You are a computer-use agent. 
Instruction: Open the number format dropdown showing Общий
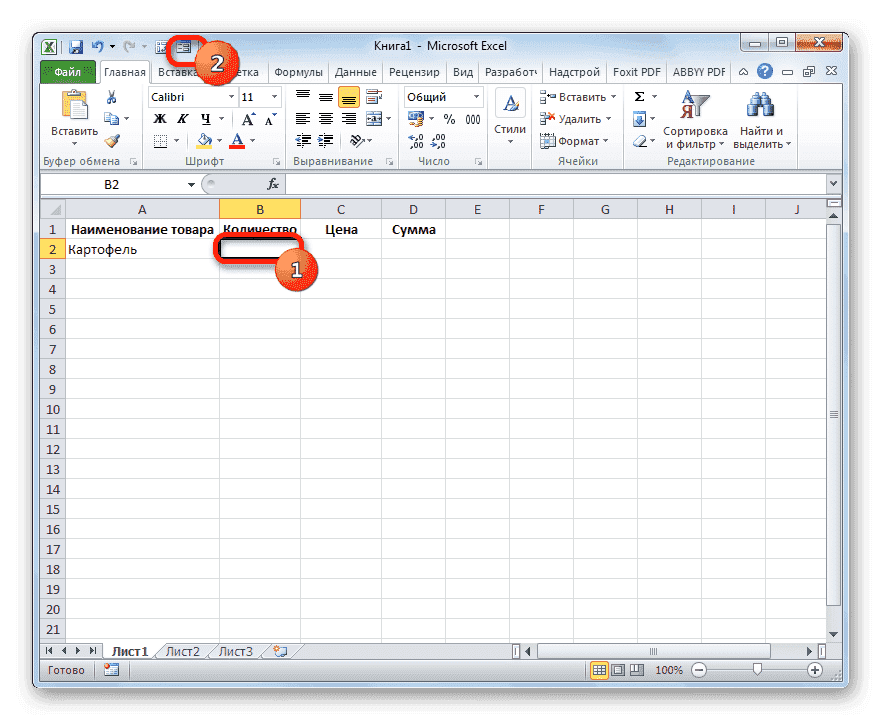[x=440, y=96]
